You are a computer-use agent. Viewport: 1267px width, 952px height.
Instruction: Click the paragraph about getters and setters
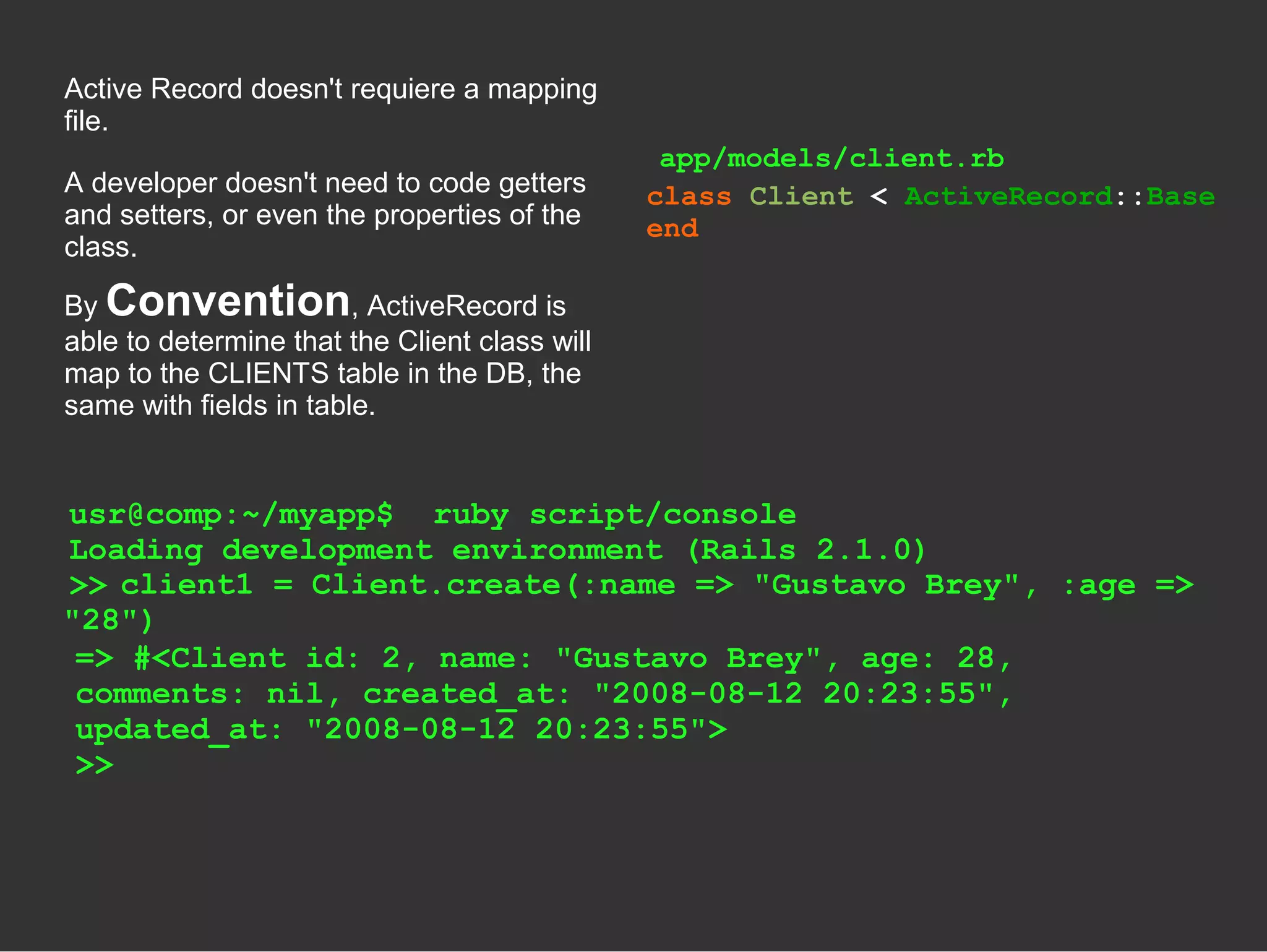[325, 215]
